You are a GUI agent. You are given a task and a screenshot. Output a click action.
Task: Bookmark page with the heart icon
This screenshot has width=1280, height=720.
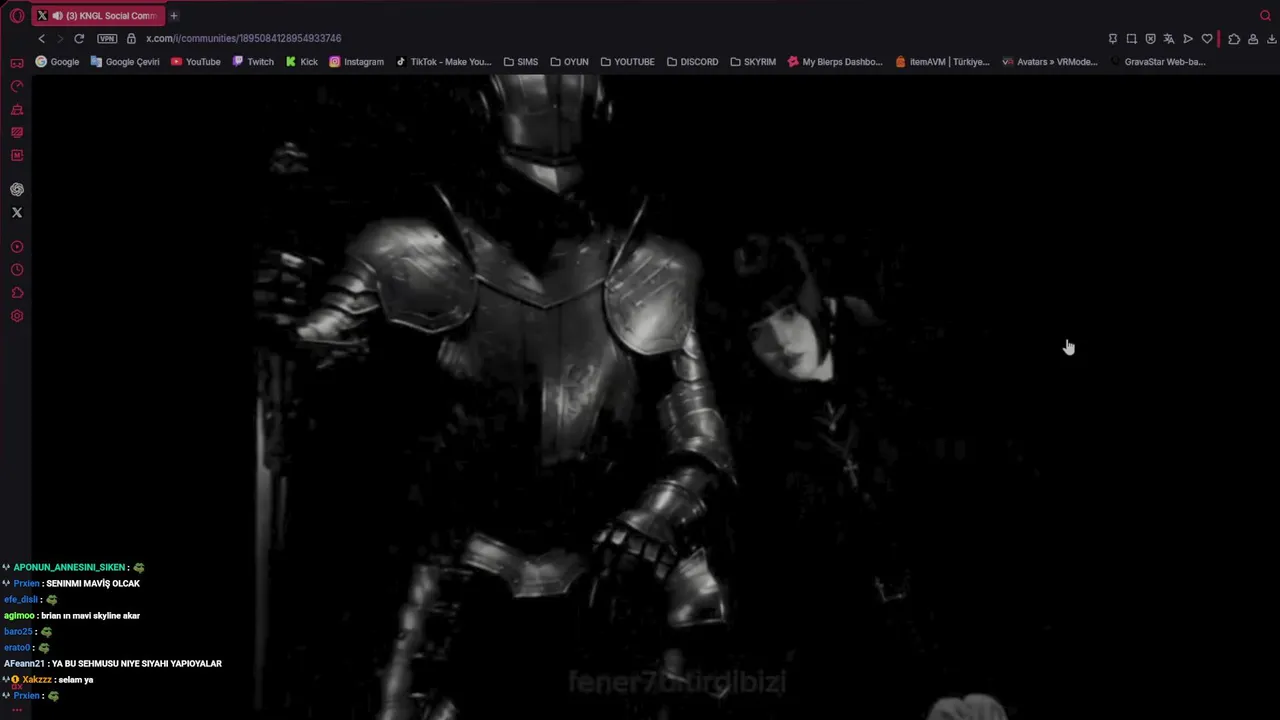[x=1207, y=39]
